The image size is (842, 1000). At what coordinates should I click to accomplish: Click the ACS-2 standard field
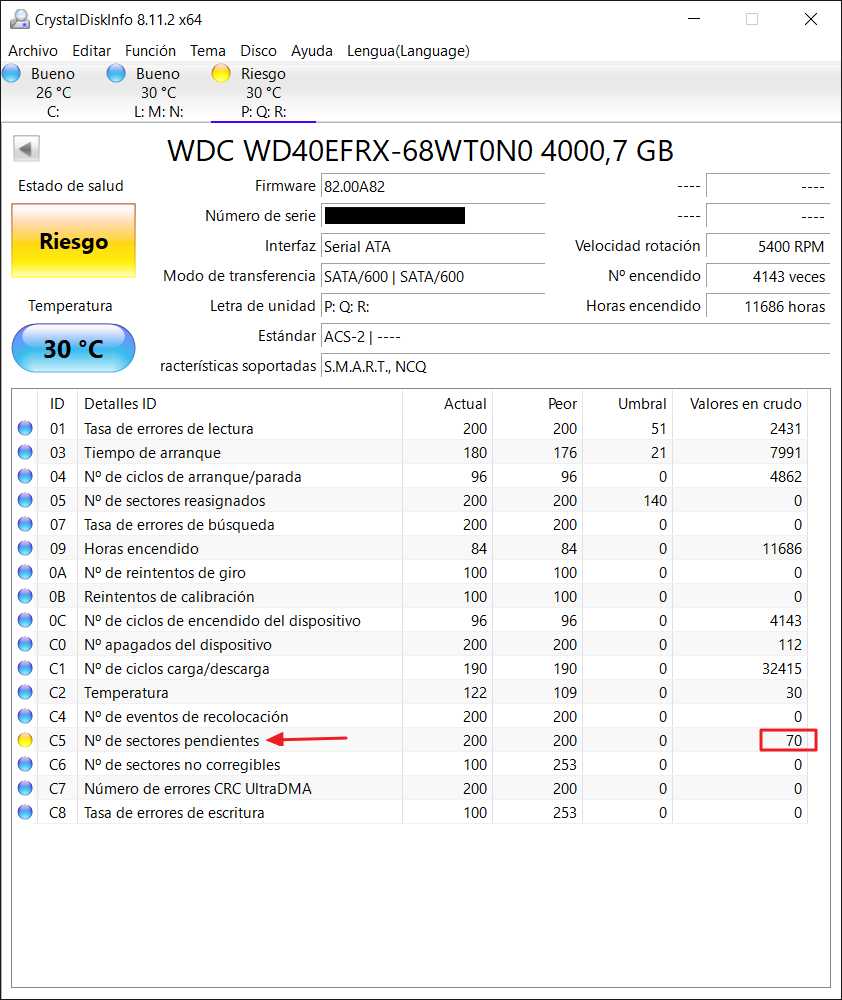click(x=575, y=336)
